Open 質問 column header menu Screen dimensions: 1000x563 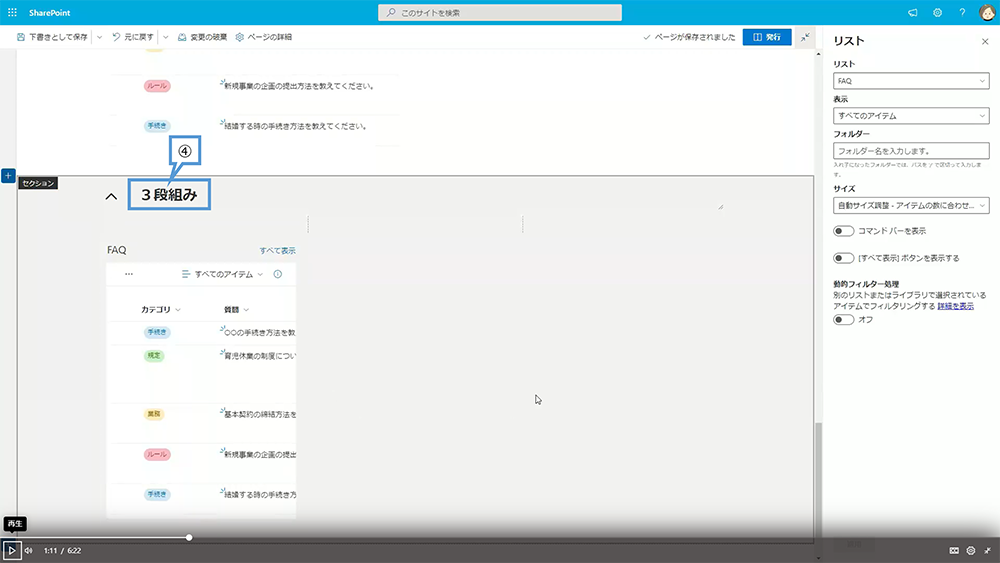(x=236, y=309)
